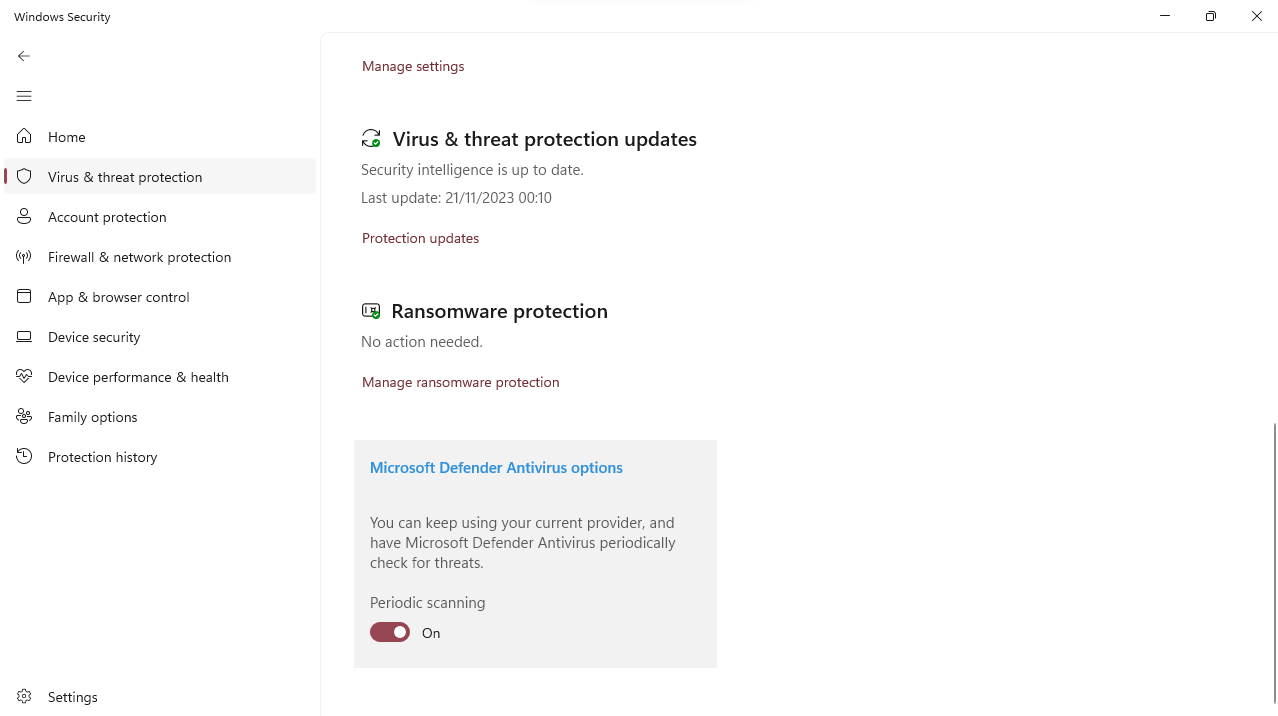Click the Protection history clock icon
1278x716 pixels.
point(24,457)
